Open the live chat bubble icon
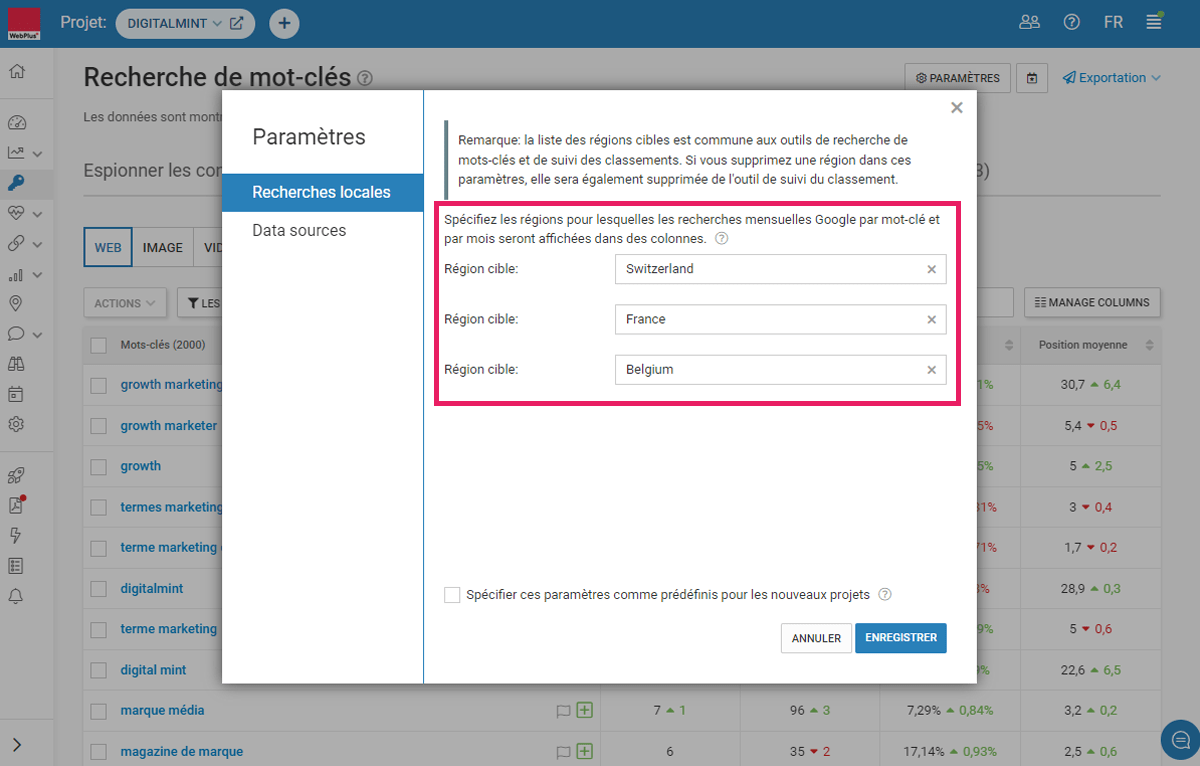 (x=1180, y=740)
